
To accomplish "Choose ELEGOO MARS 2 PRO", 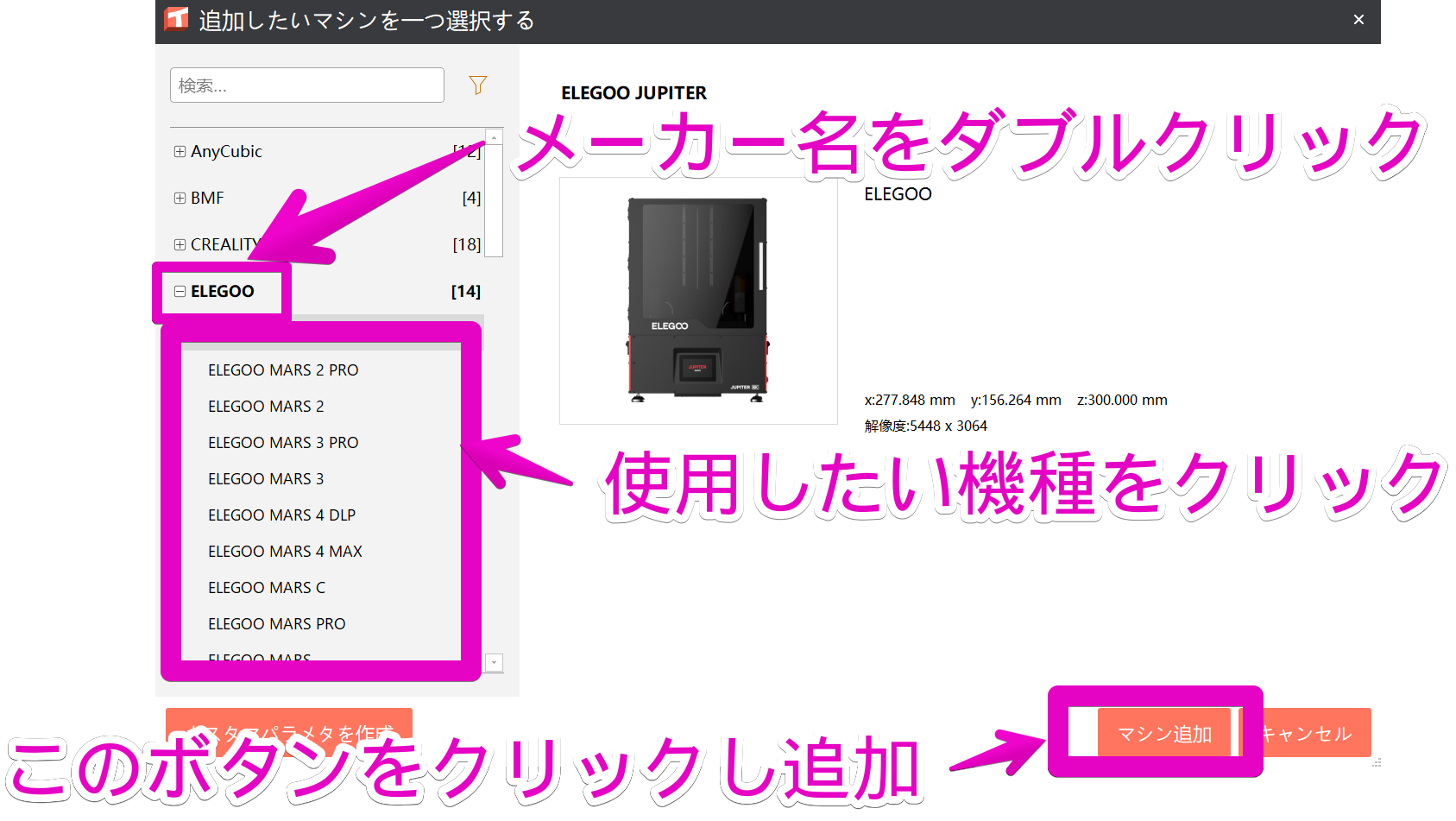I will pos(283,369).
